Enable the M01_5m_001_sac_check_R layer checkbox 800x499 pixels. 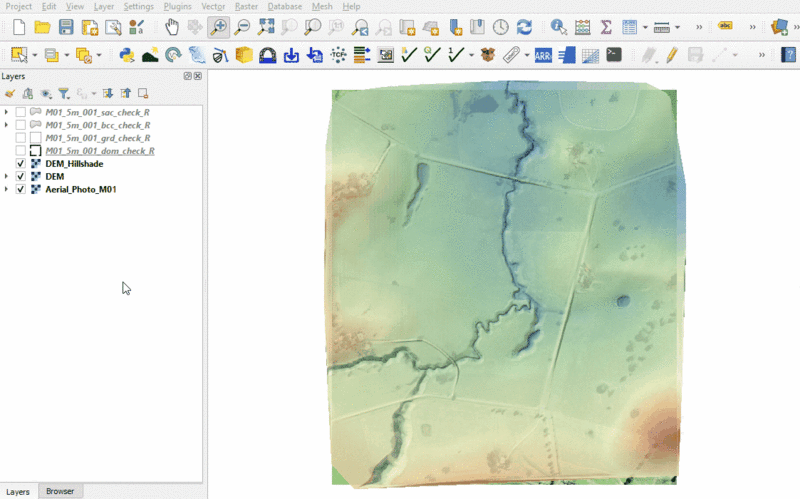pos(21,112)
